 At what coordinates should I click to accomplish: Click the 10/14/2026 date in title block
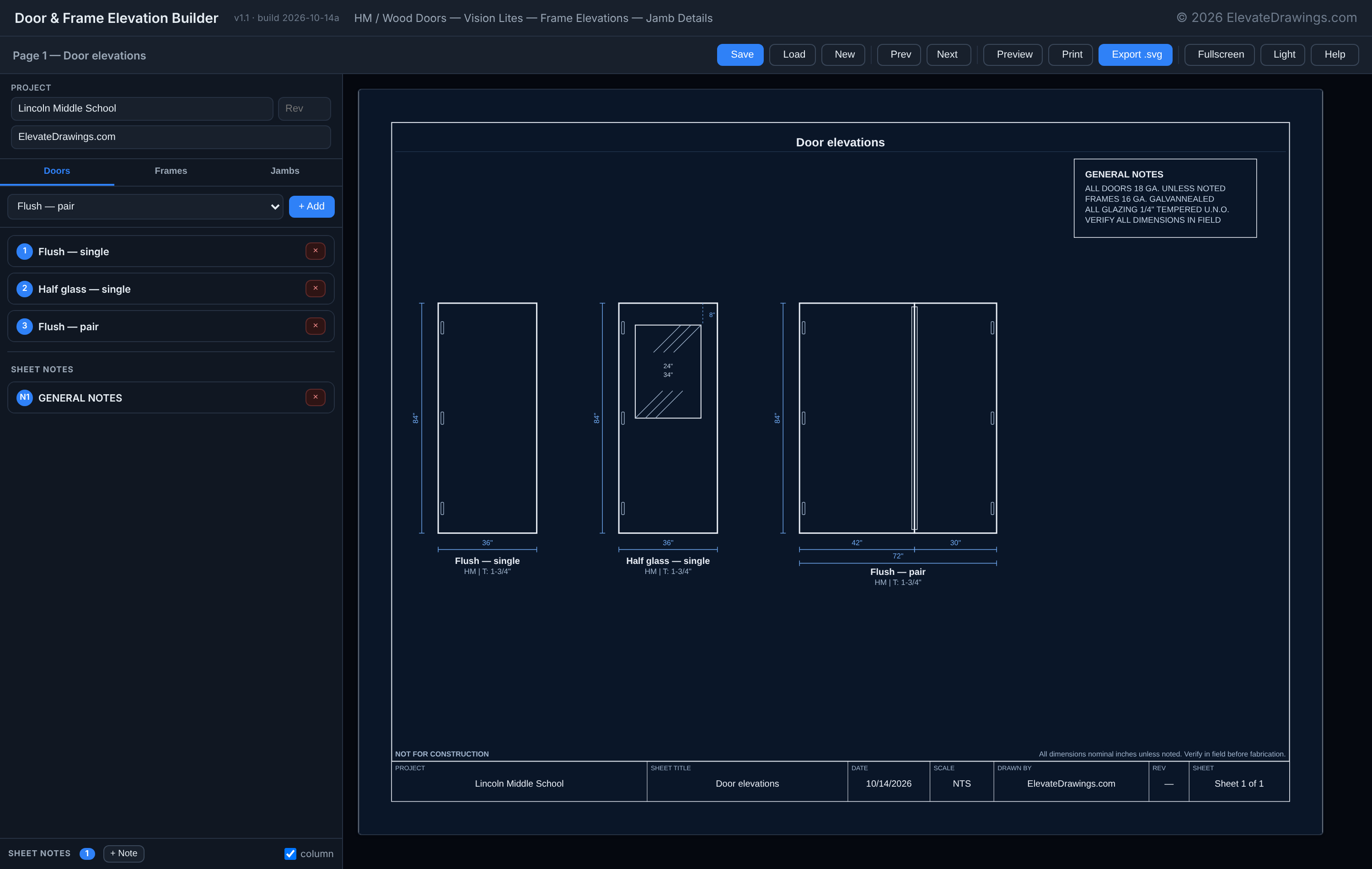click(888, 783)
